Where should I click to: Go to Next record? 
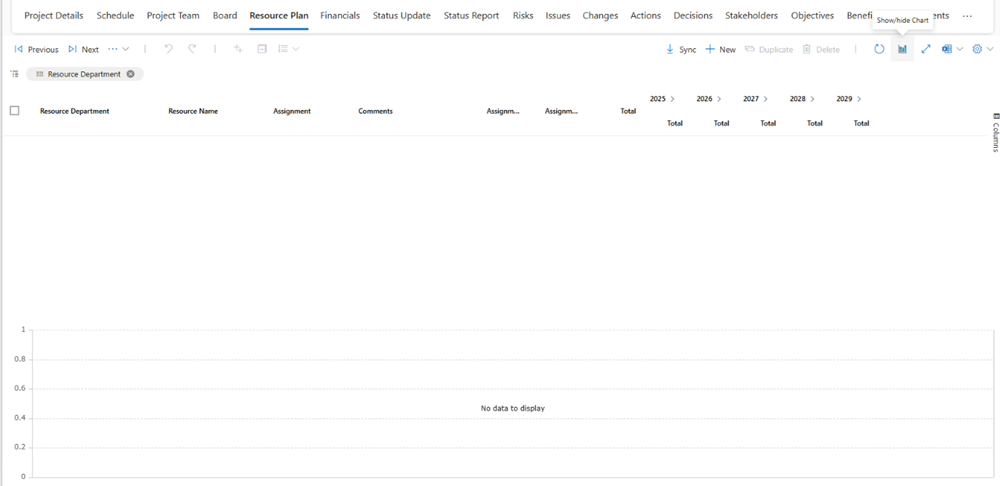[84, 49]
